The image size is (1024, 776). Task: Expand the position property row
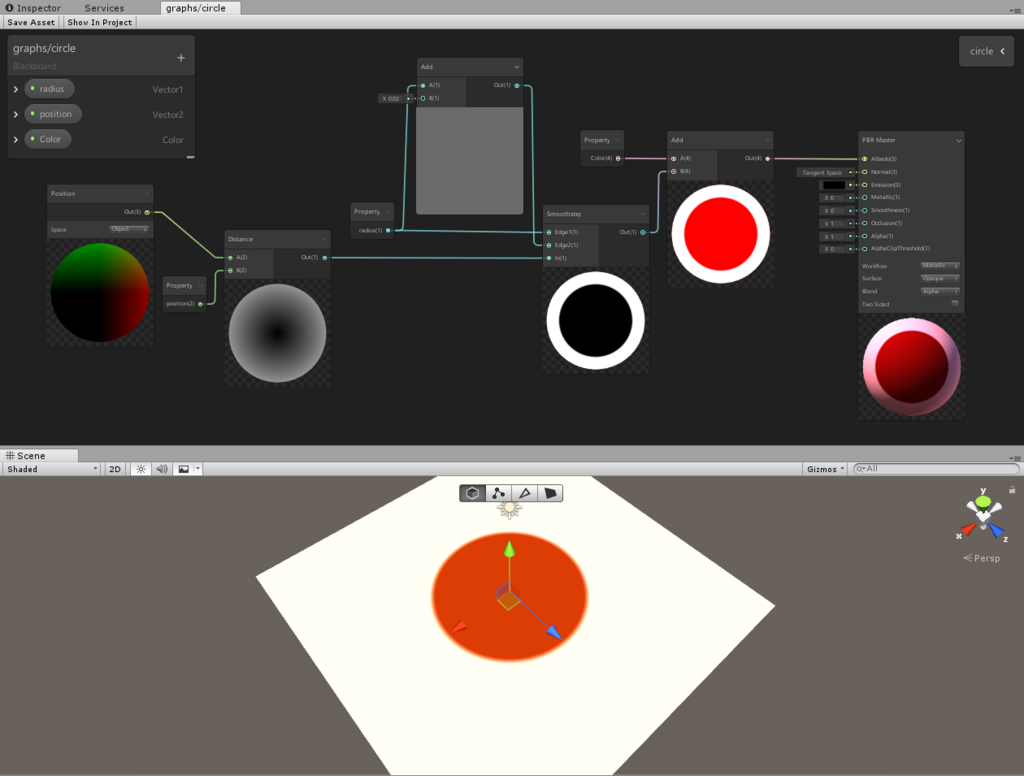click(x=16, y=114)
